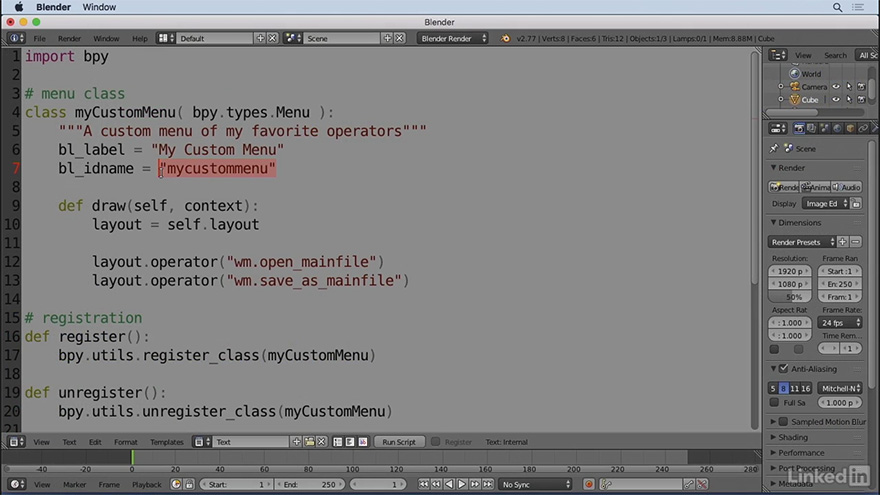Switch to Render properties tab icon
This screenshot has height=495, width=880.
click(799, 129)
